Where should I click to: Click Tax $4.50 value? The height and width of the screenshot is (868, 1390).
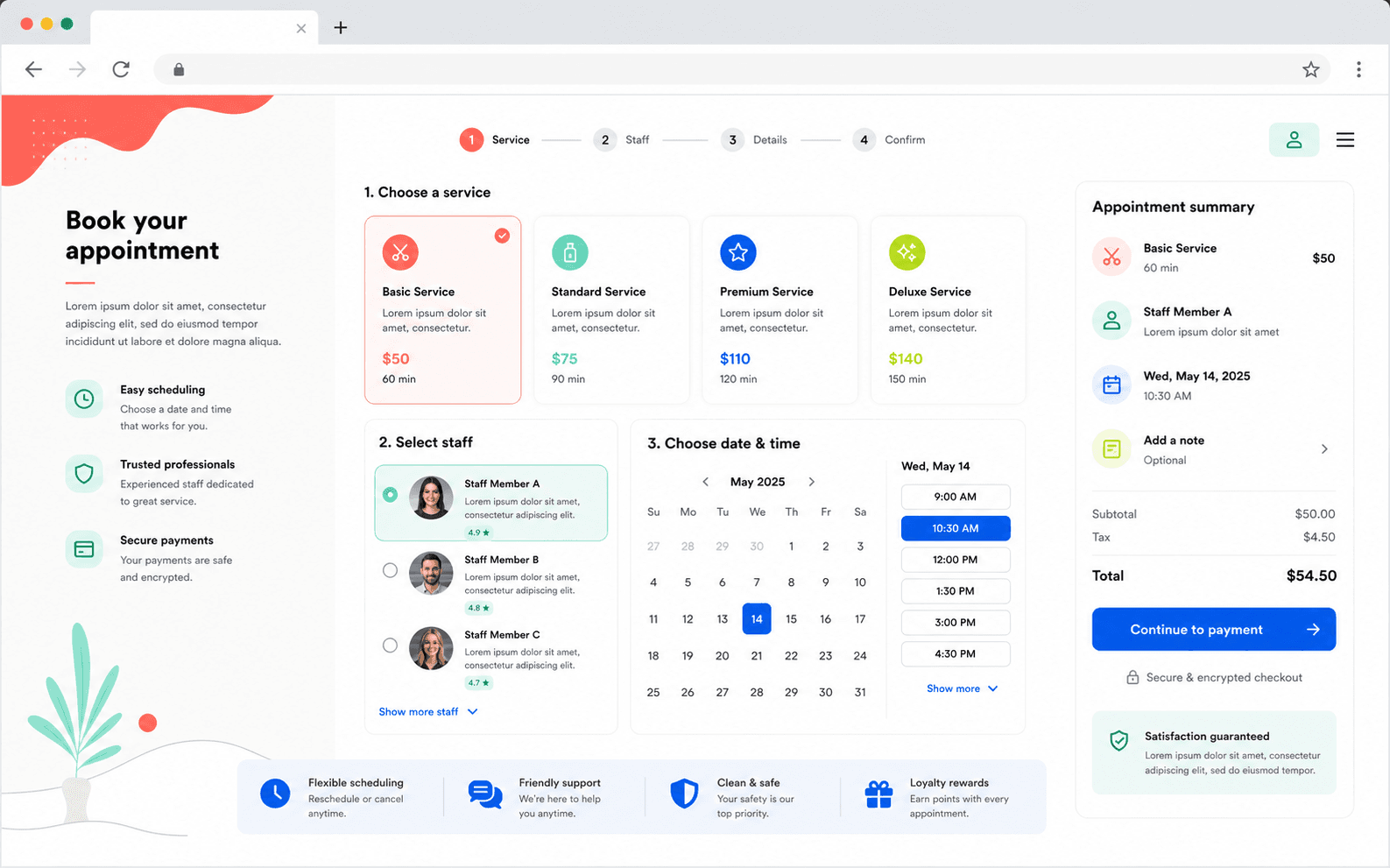coord(1319,537)
